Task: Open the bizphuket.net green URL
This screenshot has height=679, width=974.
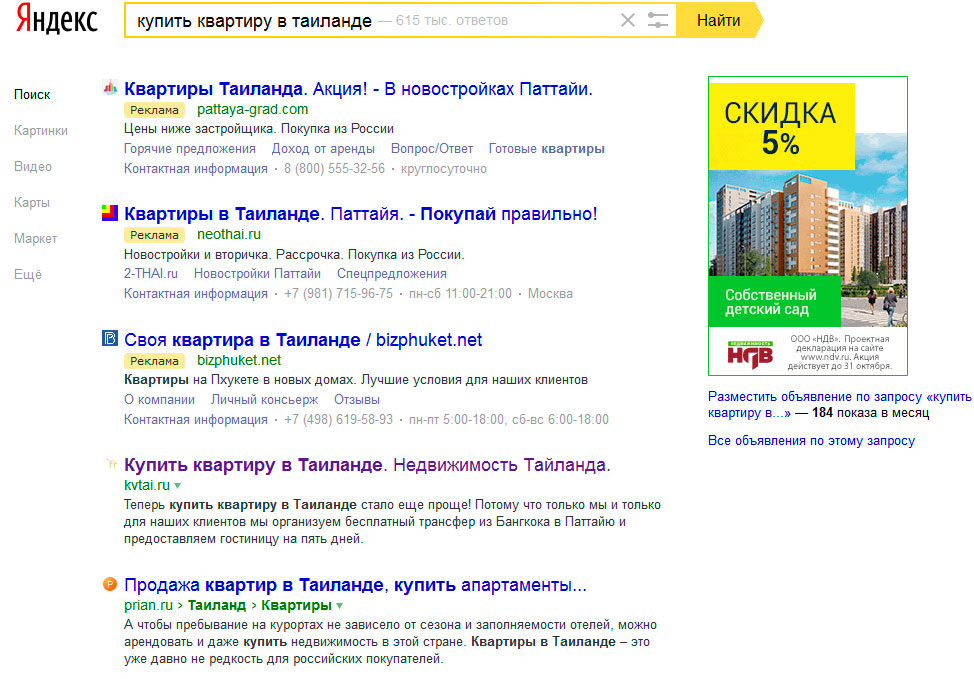Action: tap(239, 360)
